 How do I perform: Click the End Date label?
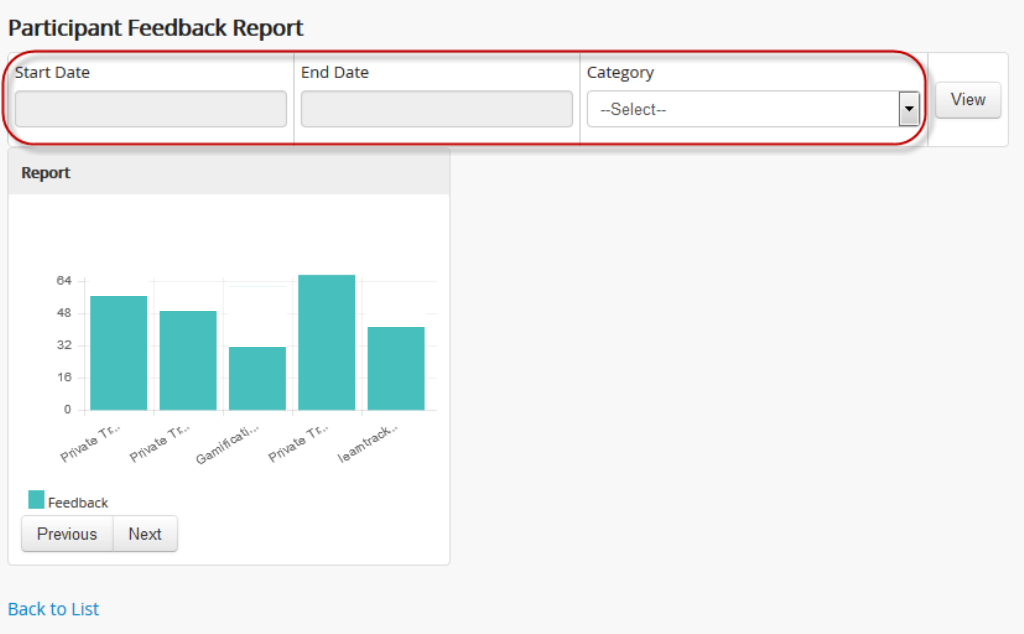335,72
